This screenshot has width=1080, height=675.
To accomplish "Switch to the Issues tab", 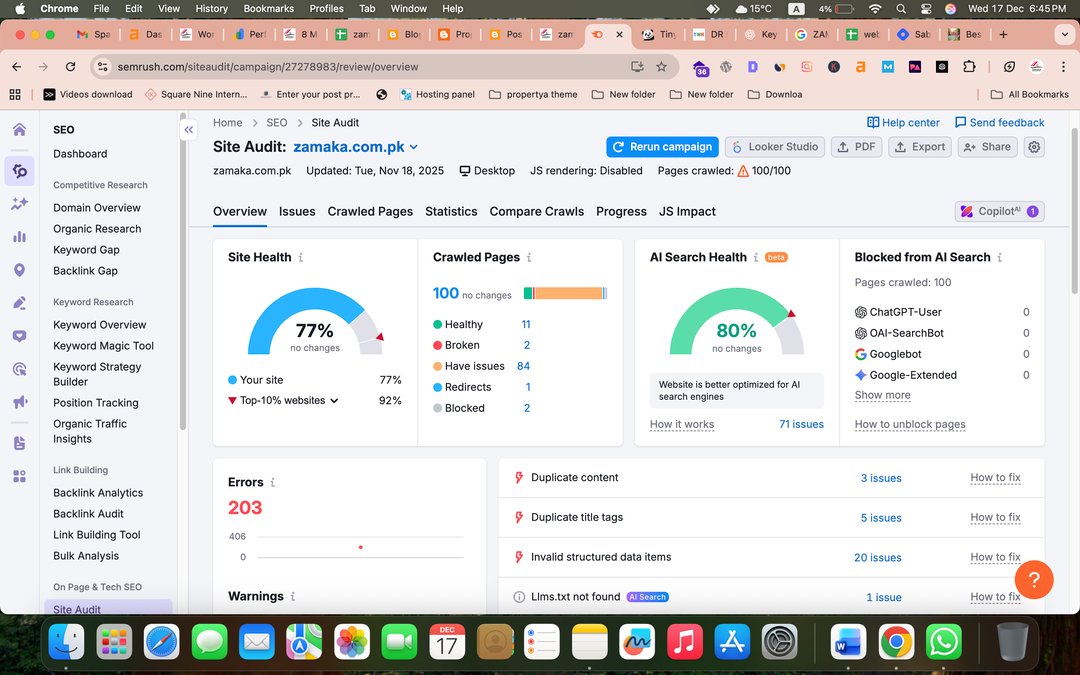I will [x=297, y=212].
